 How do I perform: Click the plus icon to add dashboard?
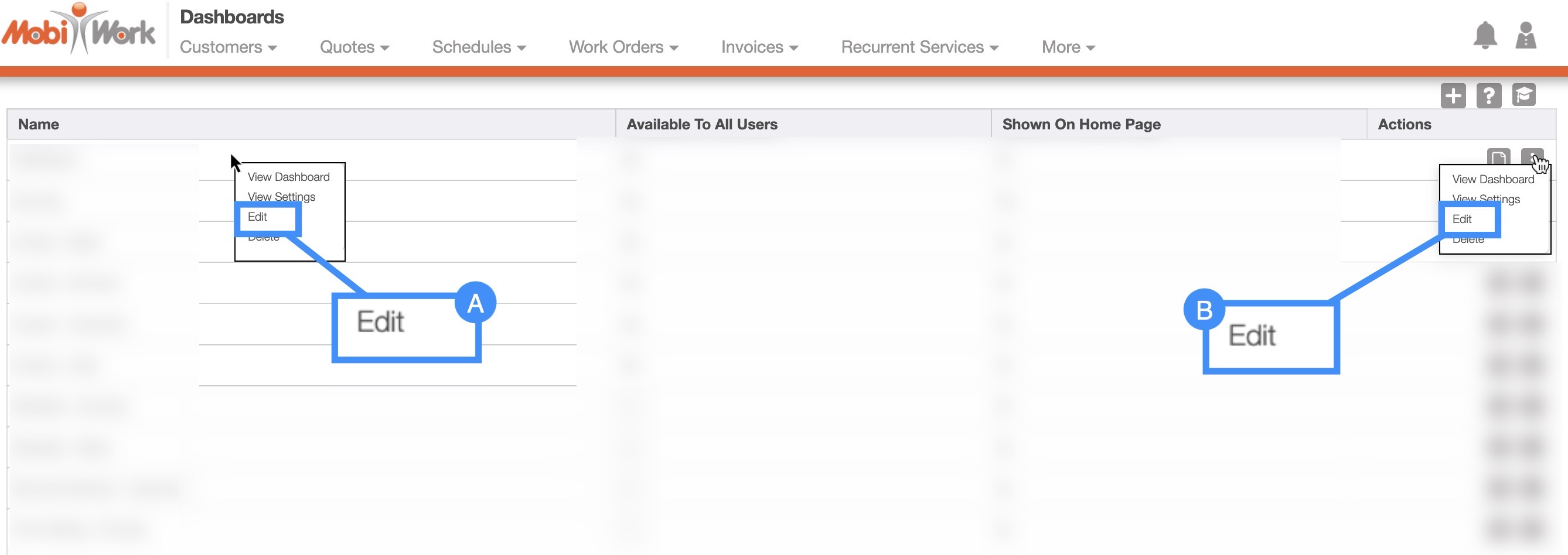tap(1453, 95)
